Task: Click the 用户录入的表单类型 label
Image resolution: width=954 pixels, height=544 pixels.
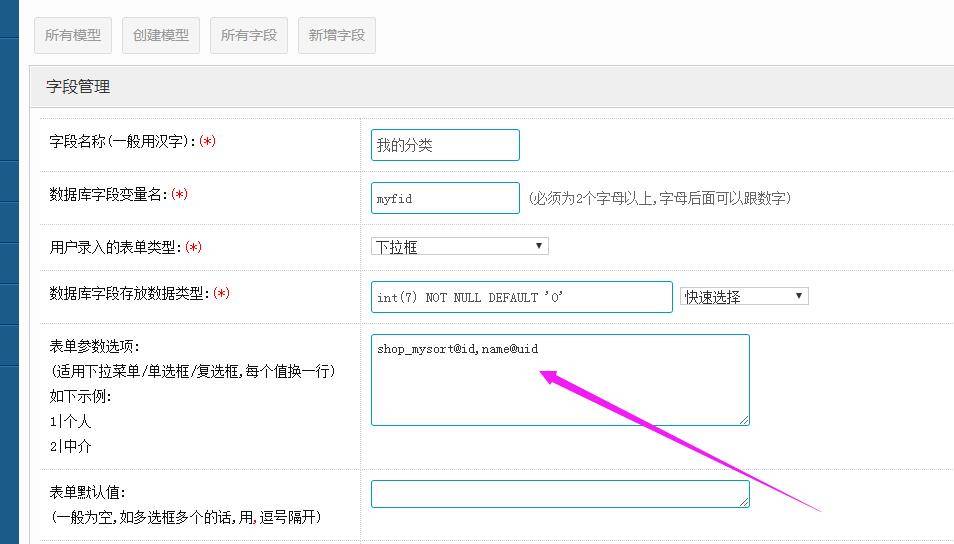Action: (125, 247)
